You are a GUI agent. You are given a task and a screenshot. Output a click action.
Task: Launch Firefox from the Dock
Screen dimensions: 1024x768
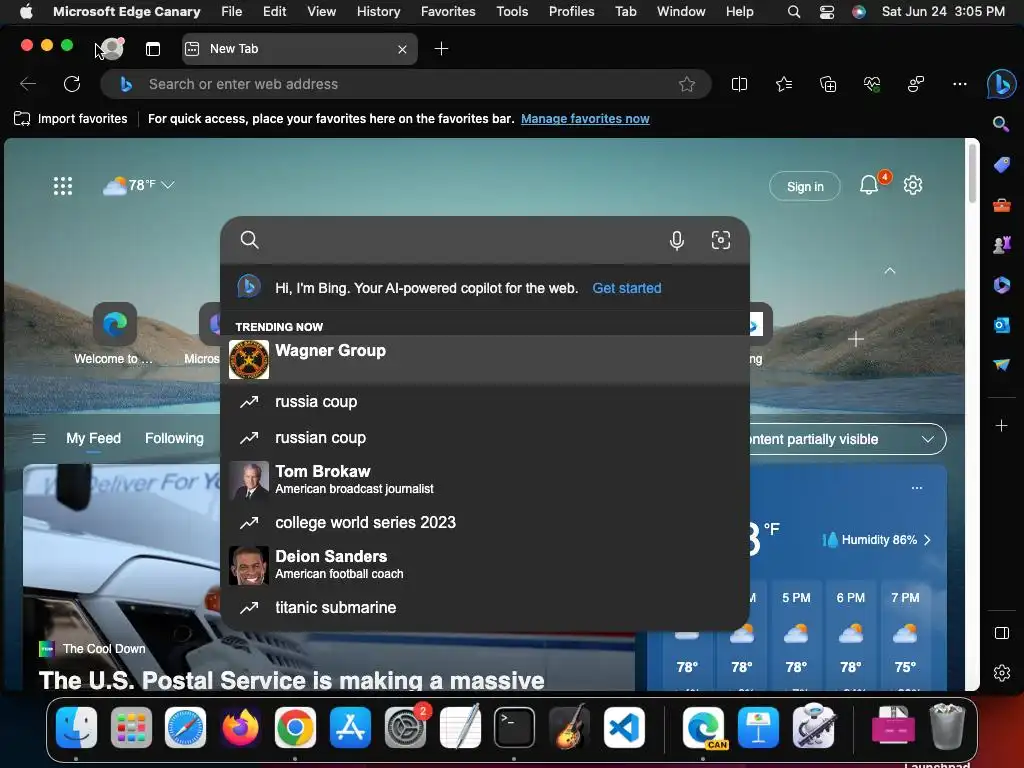(x=240, y=727)
